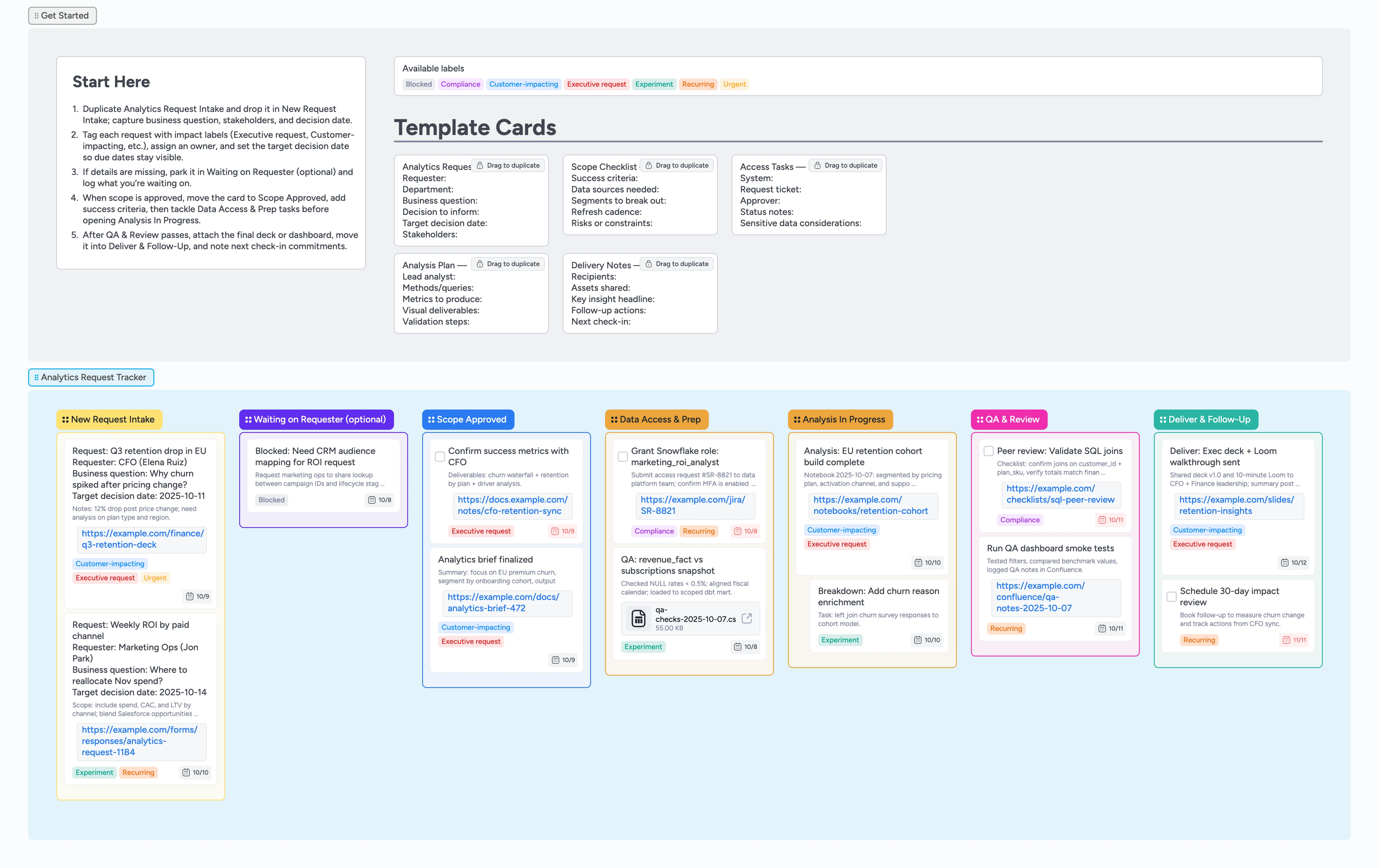1379x868 pixels.
Task: Check the Schedule 30-day impact review checkbox
Action: (1171, 597)
